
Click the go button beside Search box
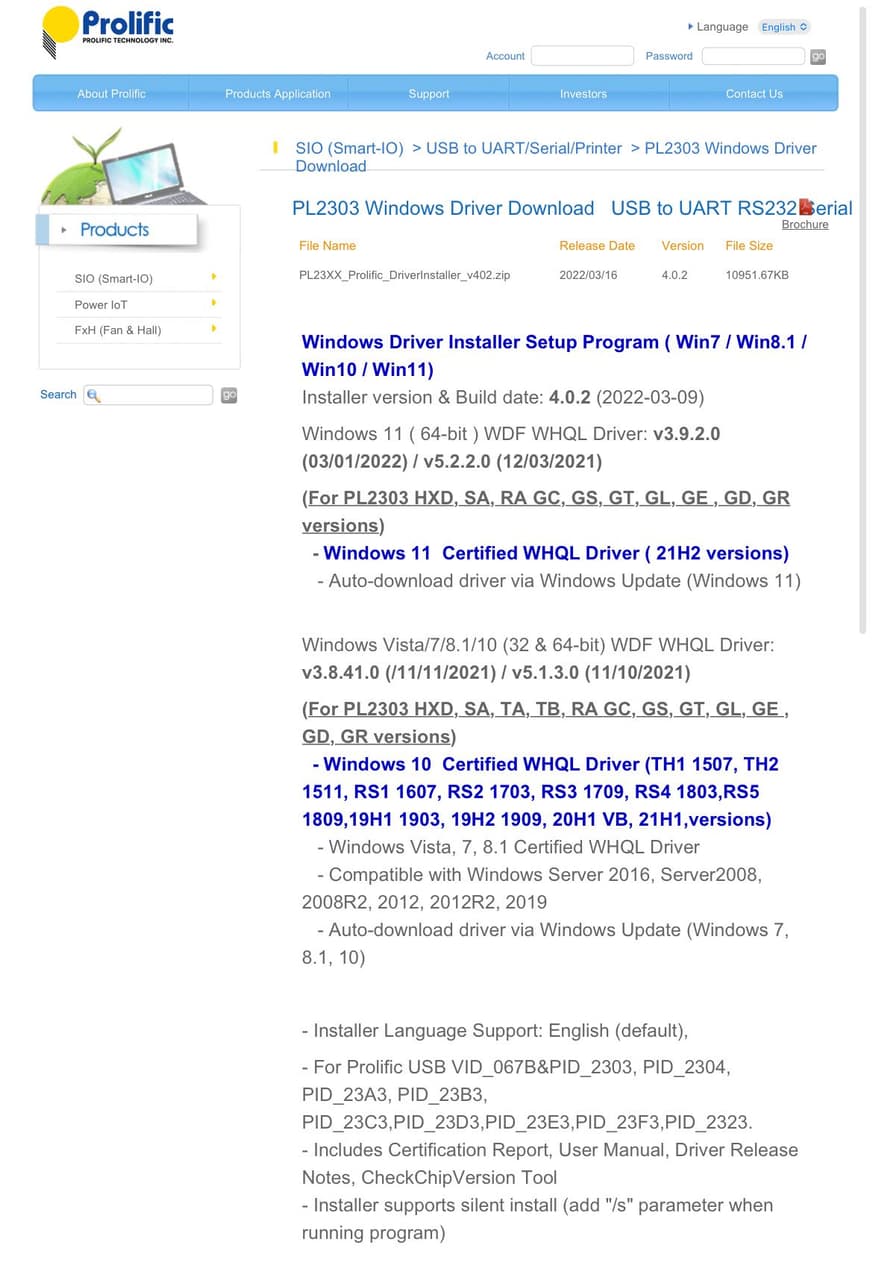point(229,395)
